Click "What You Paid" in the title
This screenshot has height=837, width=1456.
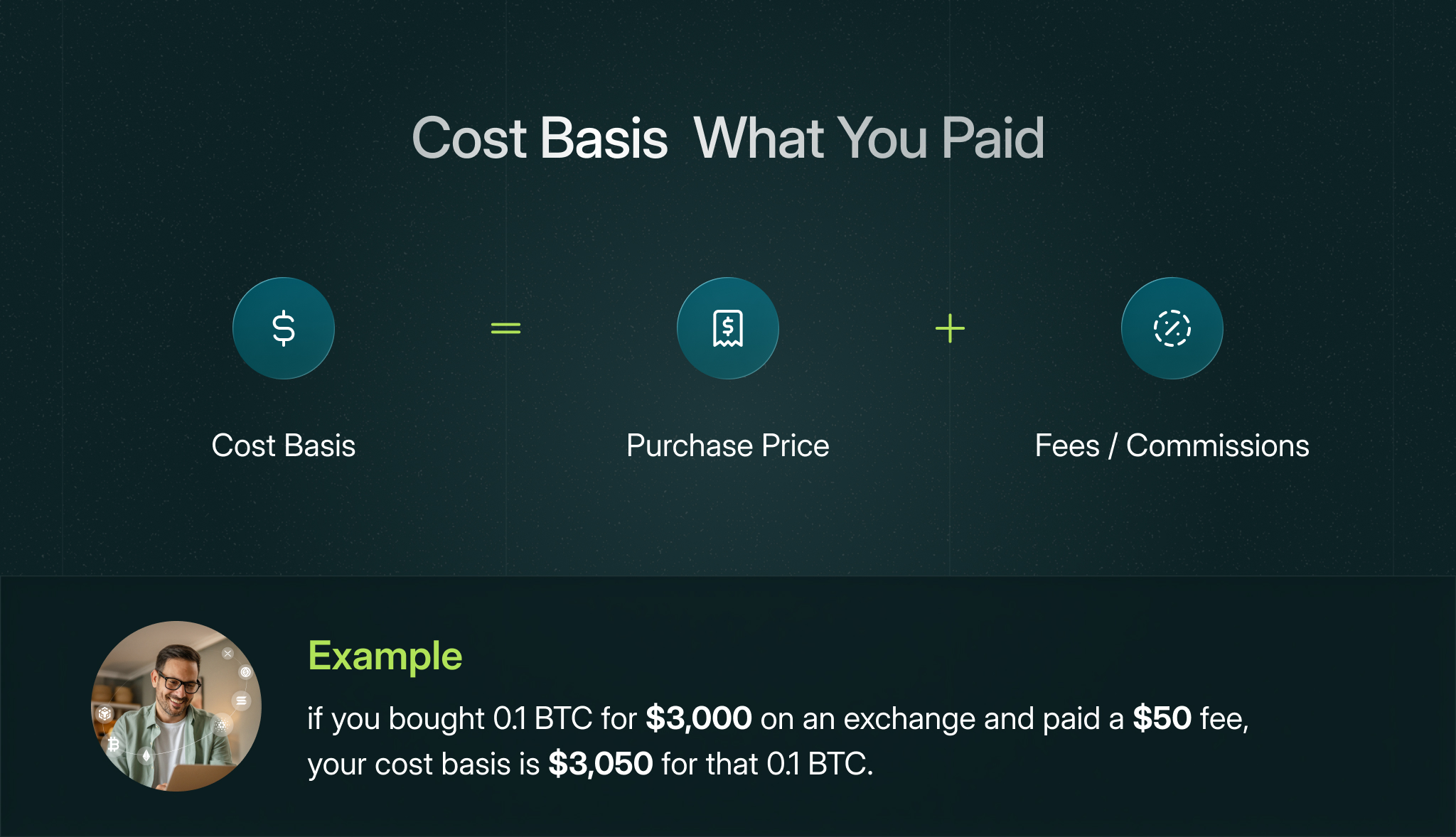click(x=869, y=138)
